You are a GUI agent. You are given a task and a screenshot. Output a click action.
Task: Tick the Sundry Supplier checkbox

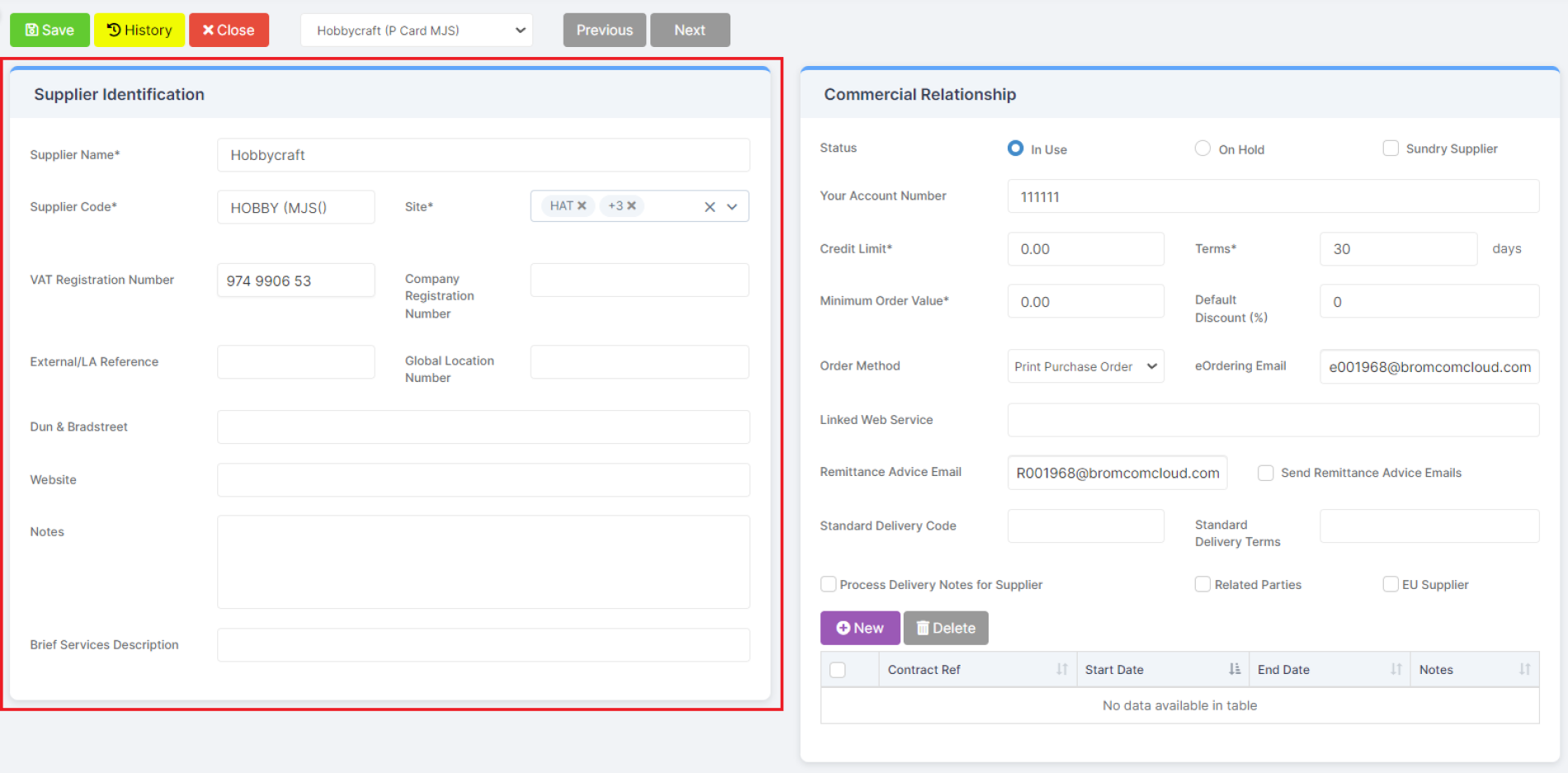[x=1391, y=148]
